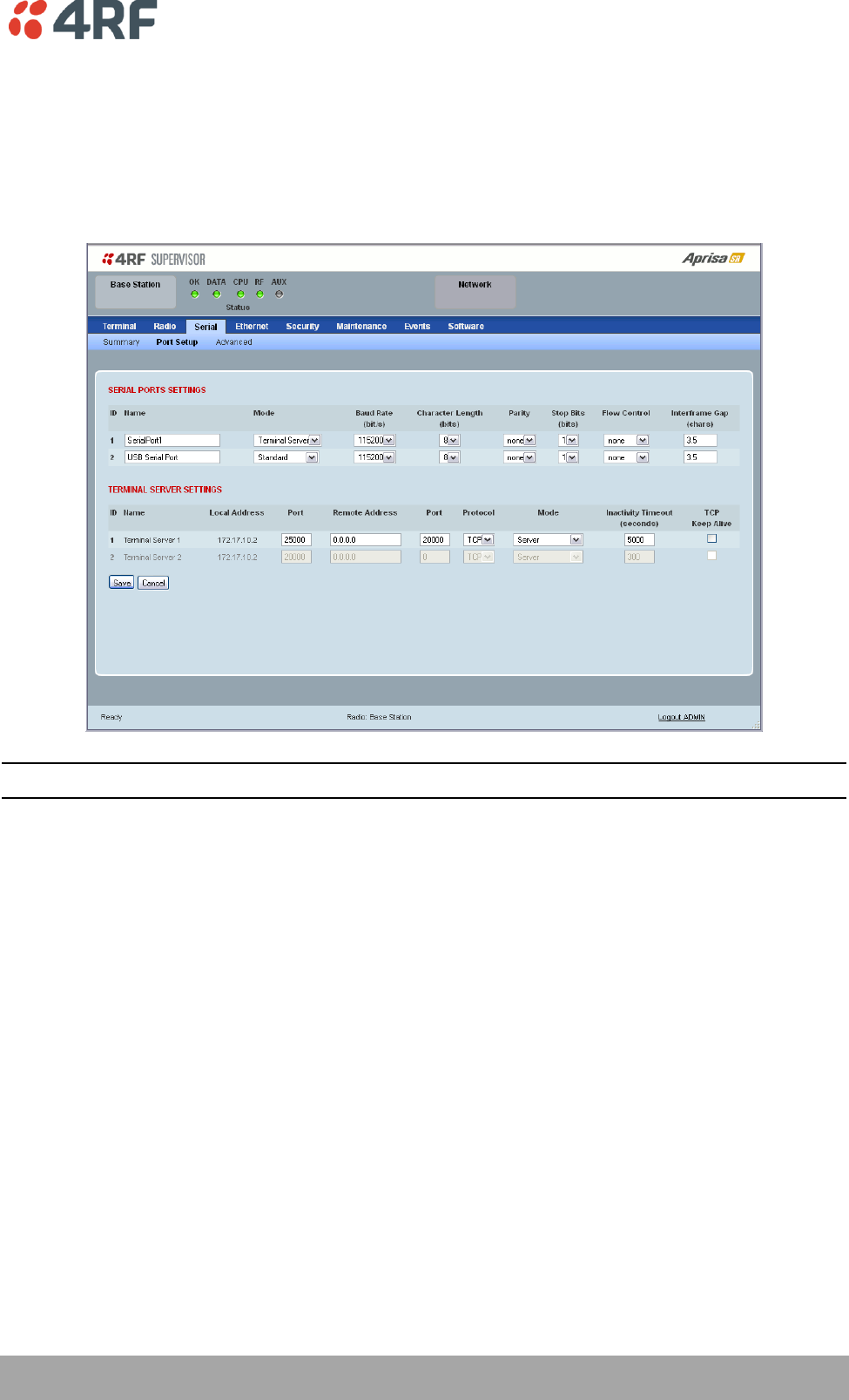Viewport: 849px width, 1400px height.
Task: Click the Aprisa SR logo
Action: click(x=713, y=258)
